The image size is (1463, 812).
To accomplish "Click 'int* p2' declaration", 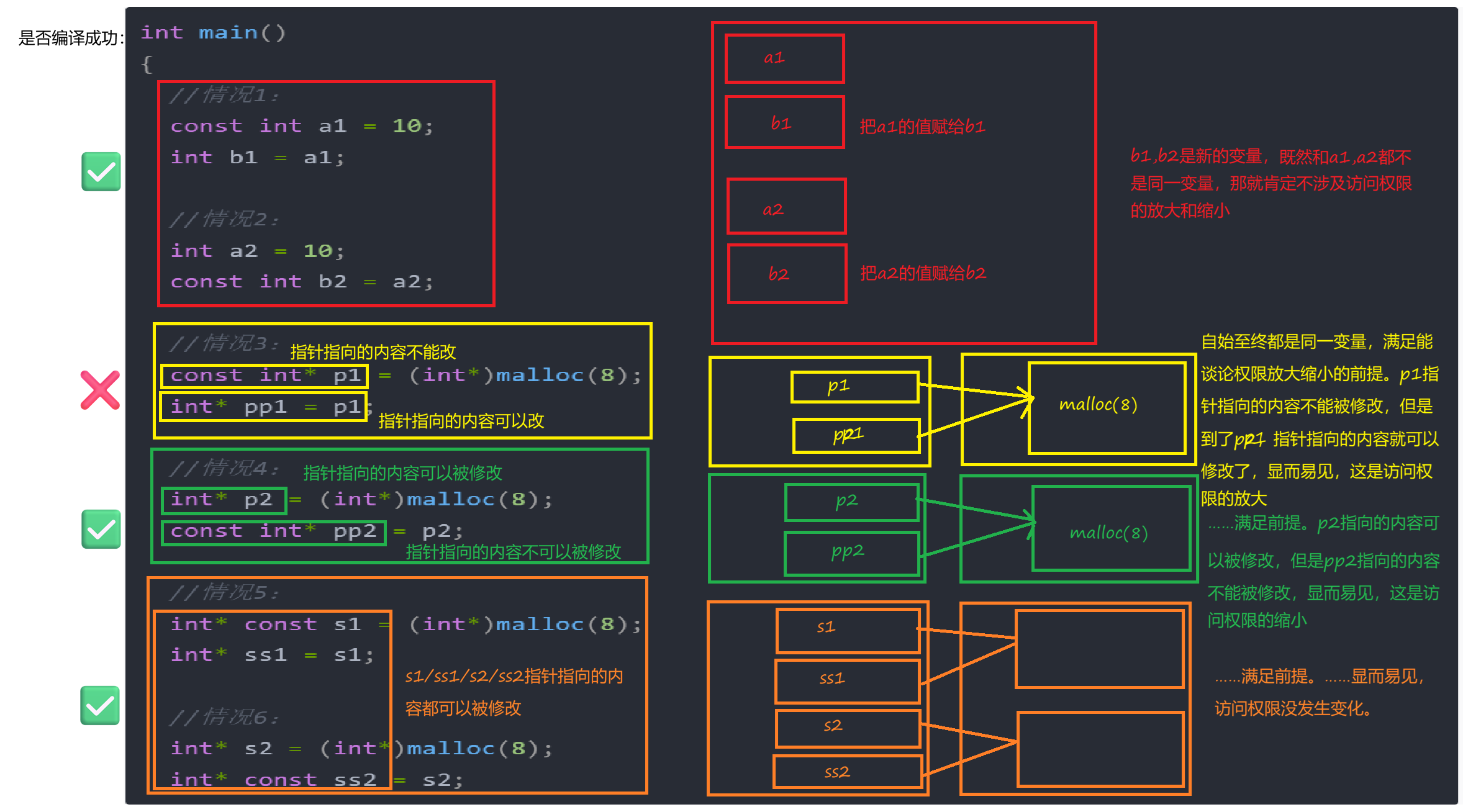I will click(x=224, y=500).
